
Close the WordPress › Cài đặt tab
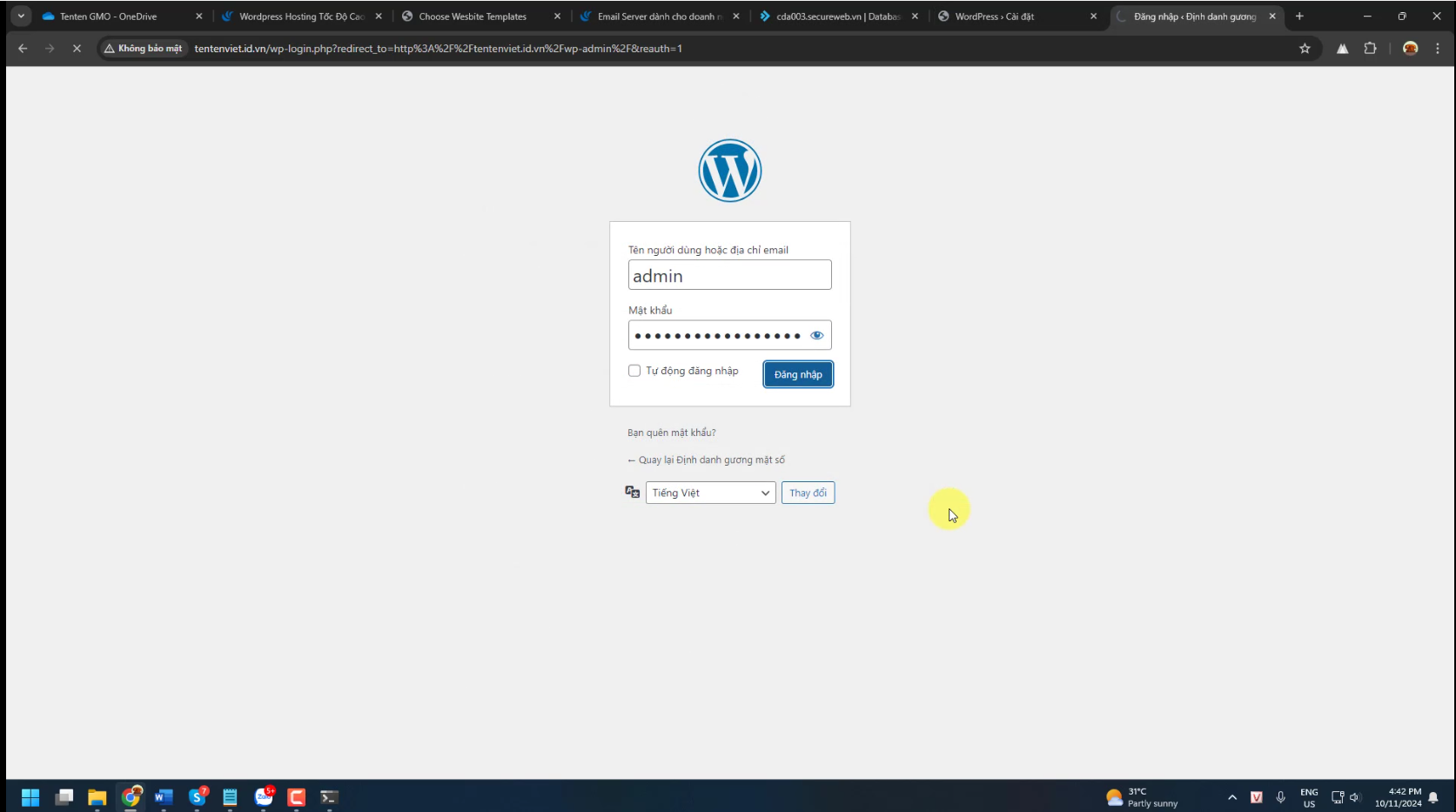(x=1094, y=17)
